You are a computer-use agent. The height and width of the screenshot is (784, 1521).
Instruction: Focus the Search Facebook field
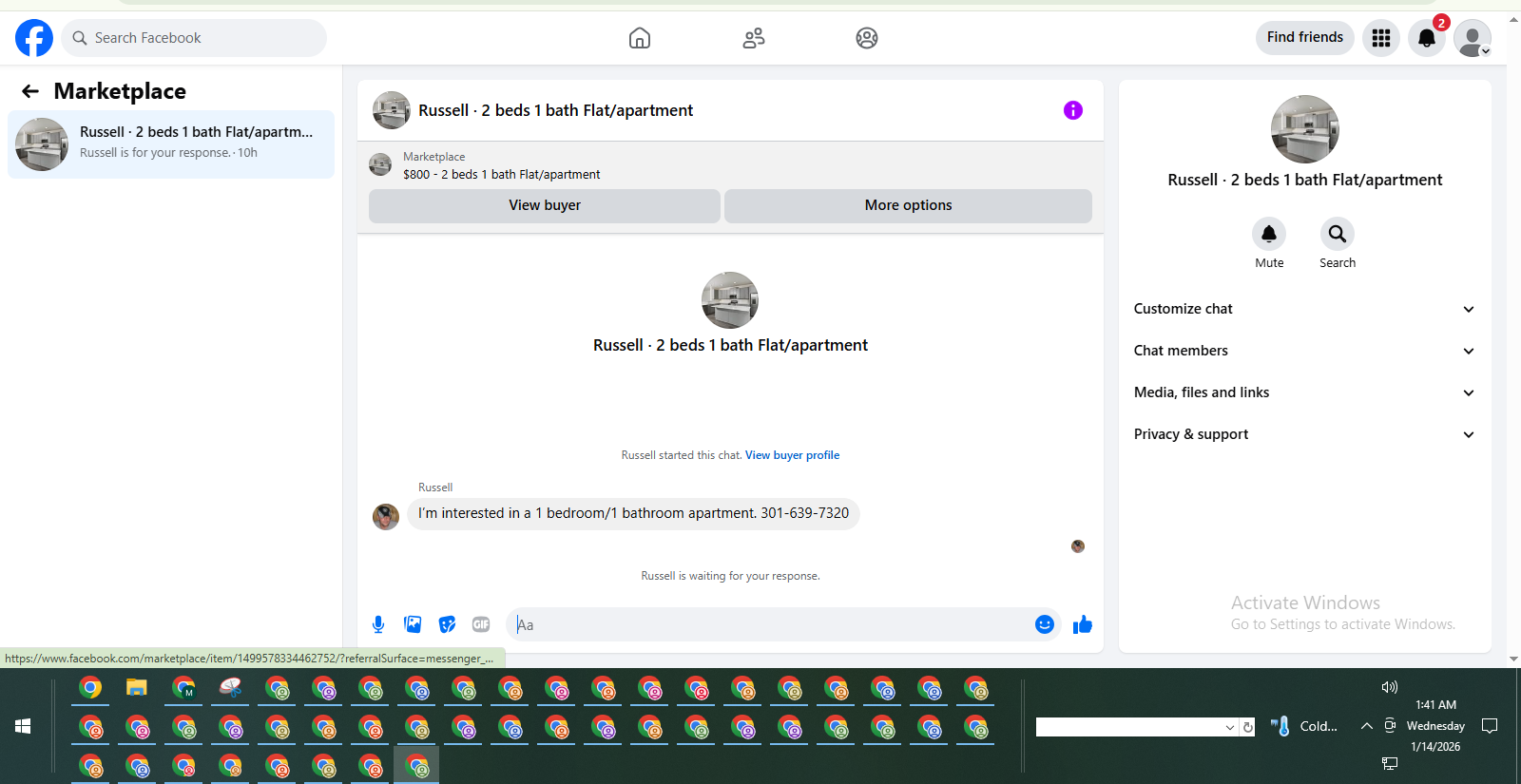point(194,38)
